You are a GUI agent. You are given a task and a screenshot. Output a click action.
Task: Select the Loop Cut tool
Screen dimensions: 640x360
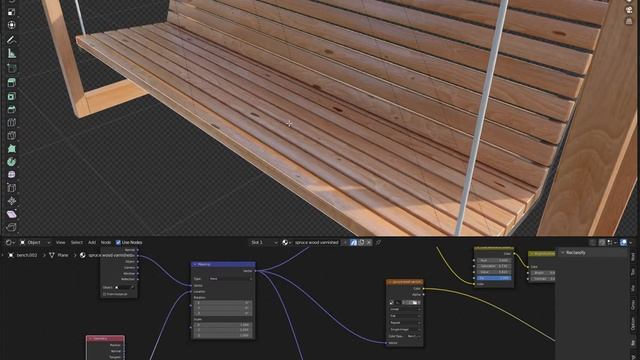(x=11, y=122)
